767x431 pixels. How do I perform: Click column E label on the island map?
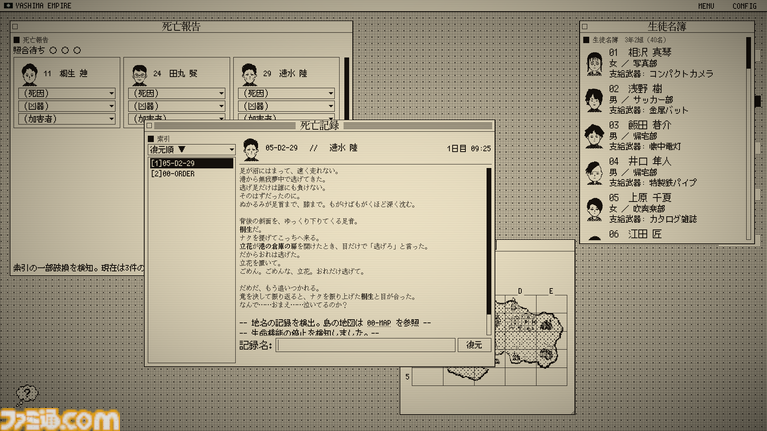[x=551, y=291]
